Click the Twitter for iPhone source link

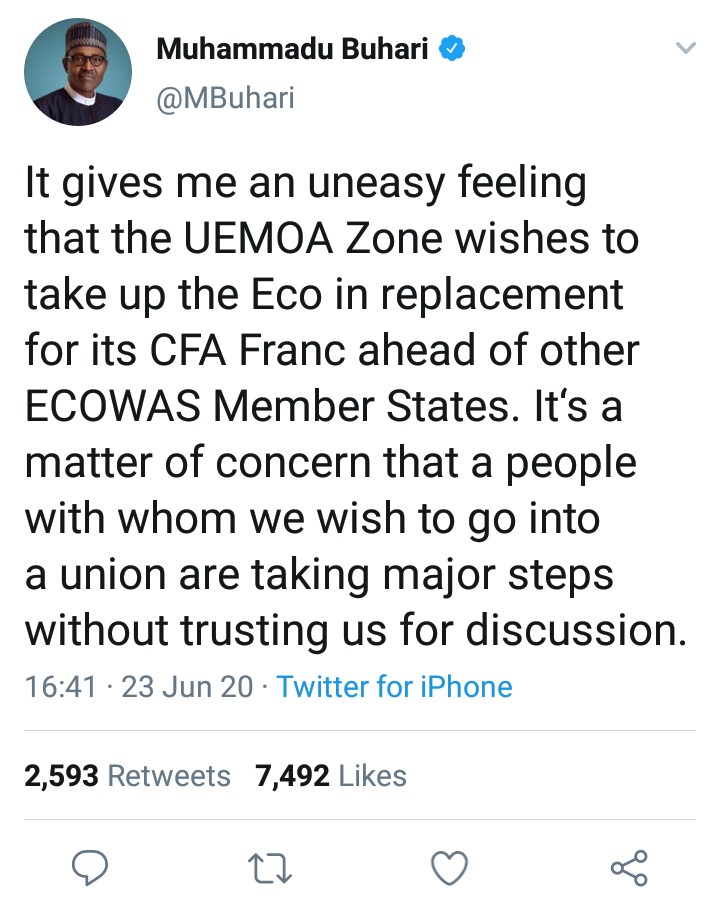[x=394, y=687]
